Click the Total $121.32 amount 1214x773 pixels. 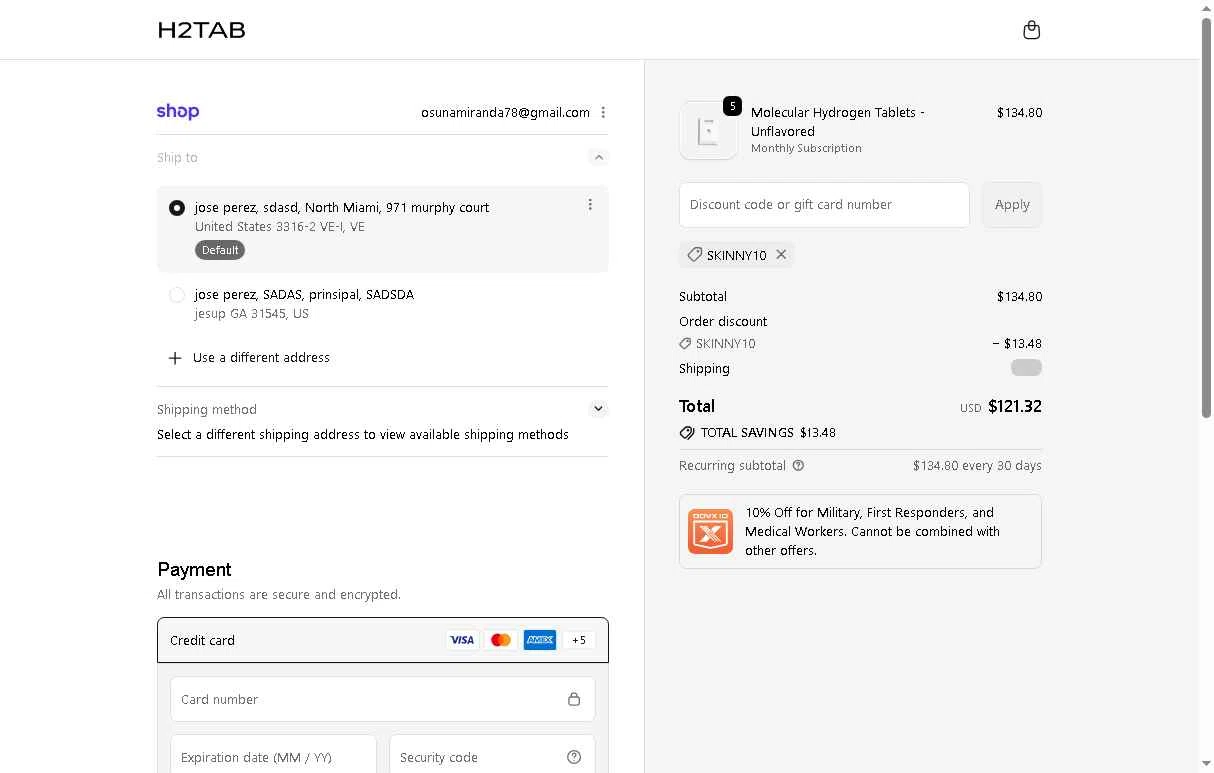click(1015, 406)
